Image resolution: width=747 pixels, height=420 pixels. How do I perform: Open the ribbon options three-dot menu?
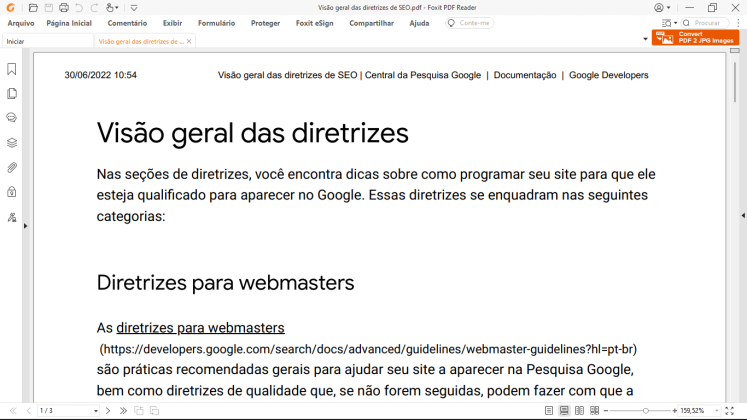[x=738, y=23]
